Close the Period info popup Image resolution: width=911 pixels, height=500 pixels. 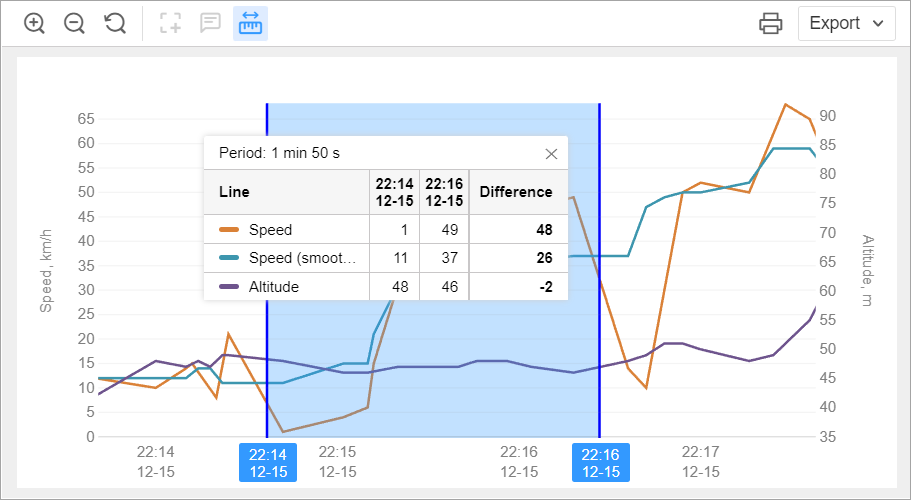click(x=551, y=154)
